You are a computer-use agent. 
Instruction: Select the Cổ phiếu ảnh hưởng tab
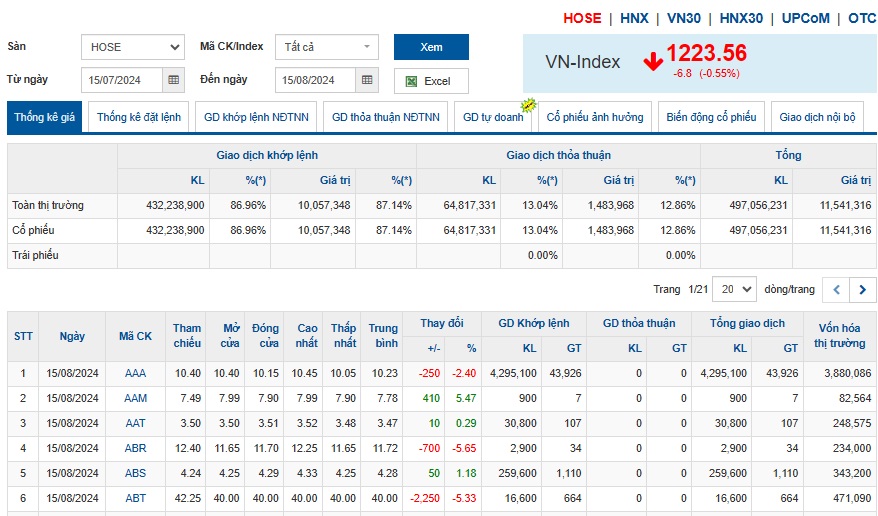(x=595, y=117)
